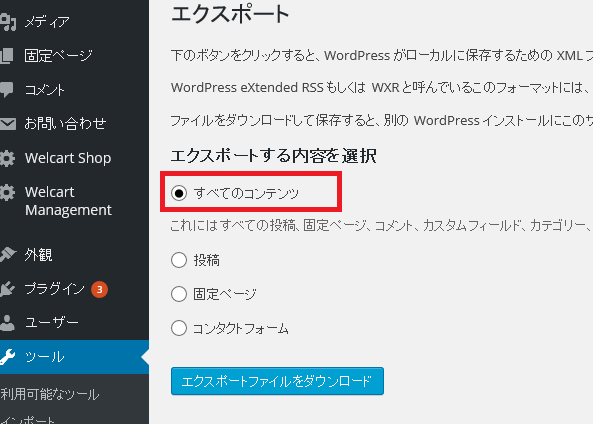Open the 利用可能なツール submenu link
The height and width of the screenshot is (424, 593).
(x=50, y=394)
